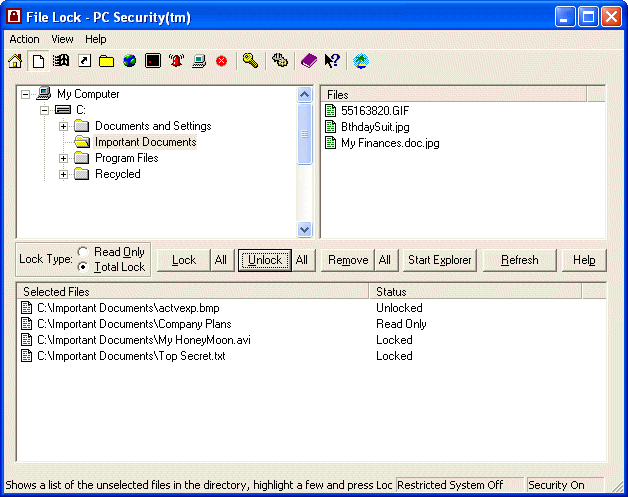Expand the Program Files folder node
The width and height of the screenshot is (628, 497).
pos(64,158)
